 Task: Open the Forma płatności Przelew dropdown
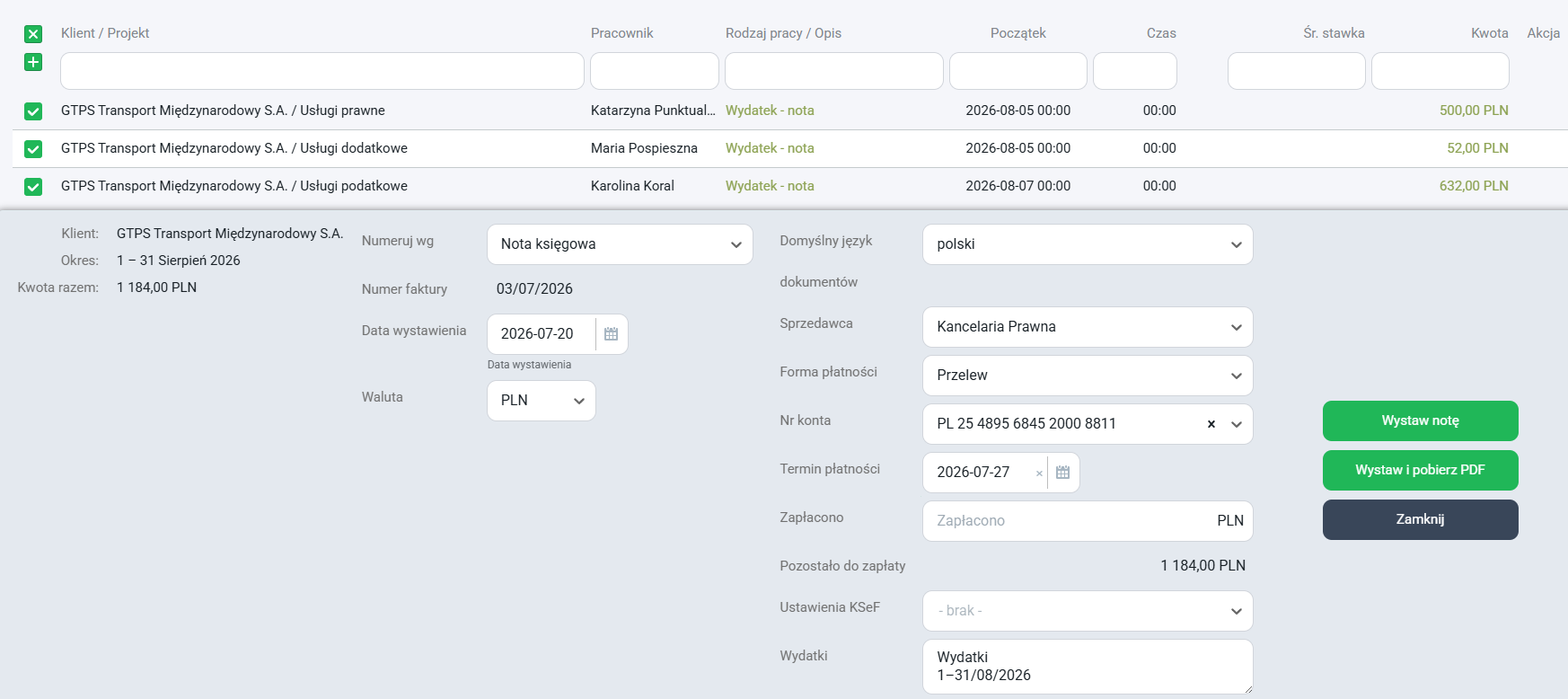[x=1088, y=376]
